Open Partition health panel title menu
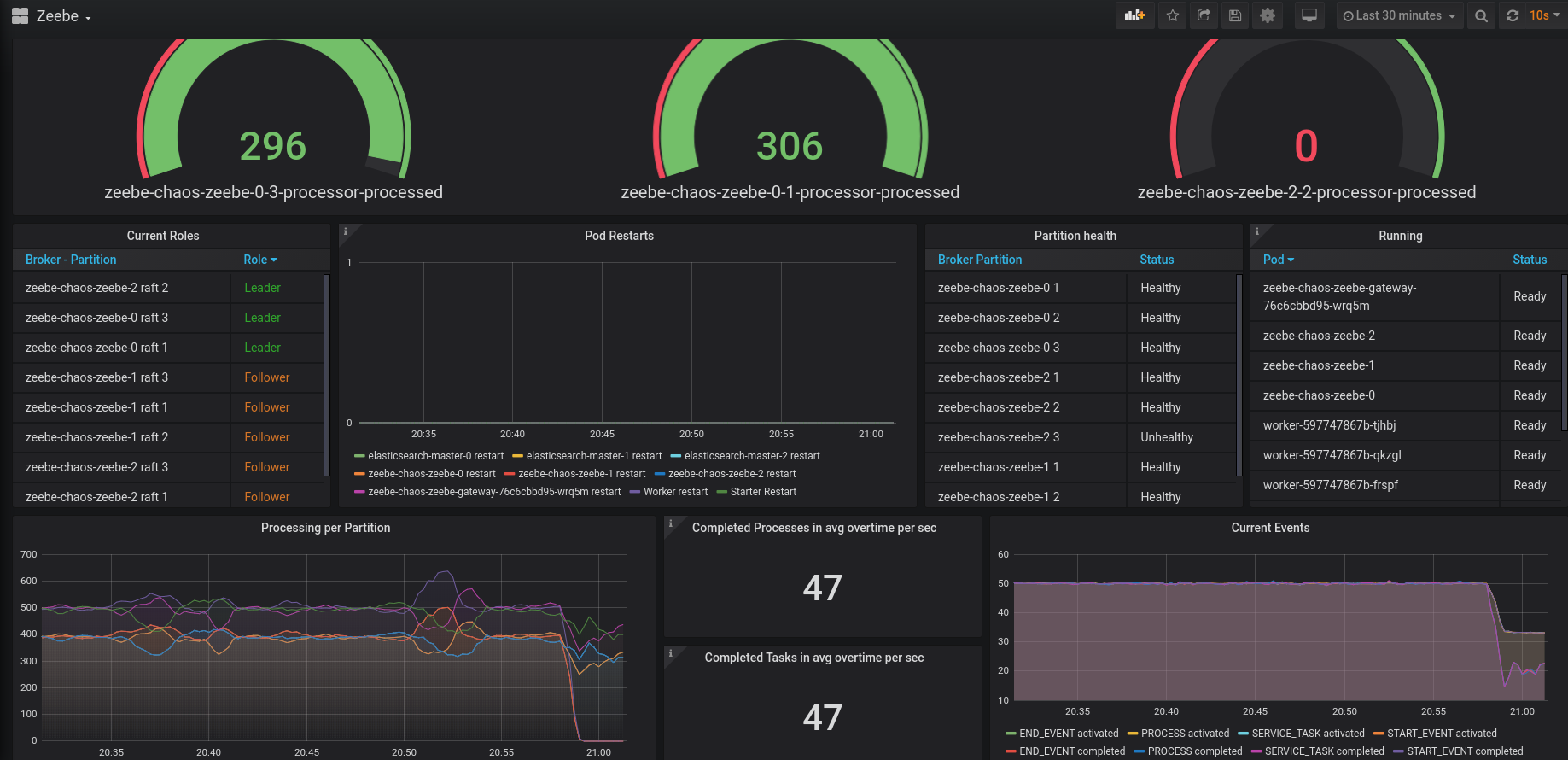Image resolution: width=1568 pixels, height=760 pixels. [1075, 236]
